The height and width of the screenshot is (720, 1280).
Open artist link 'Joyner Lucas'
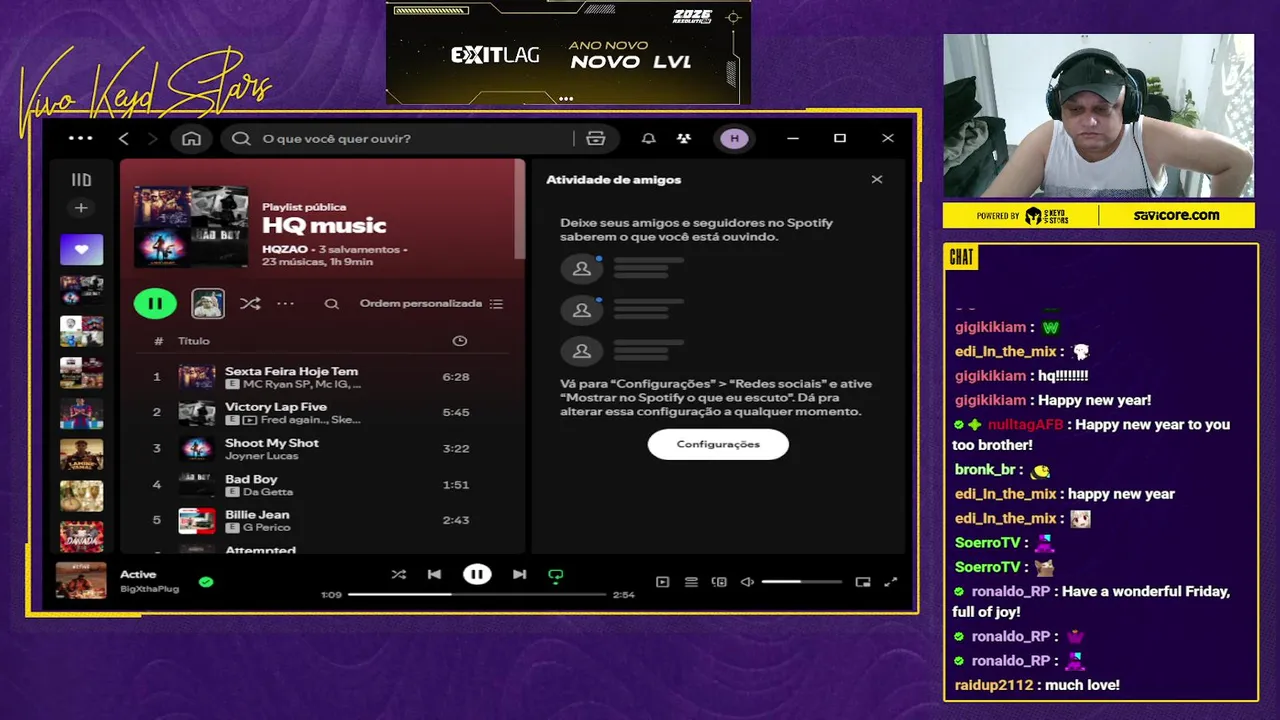tap(262, 456)
